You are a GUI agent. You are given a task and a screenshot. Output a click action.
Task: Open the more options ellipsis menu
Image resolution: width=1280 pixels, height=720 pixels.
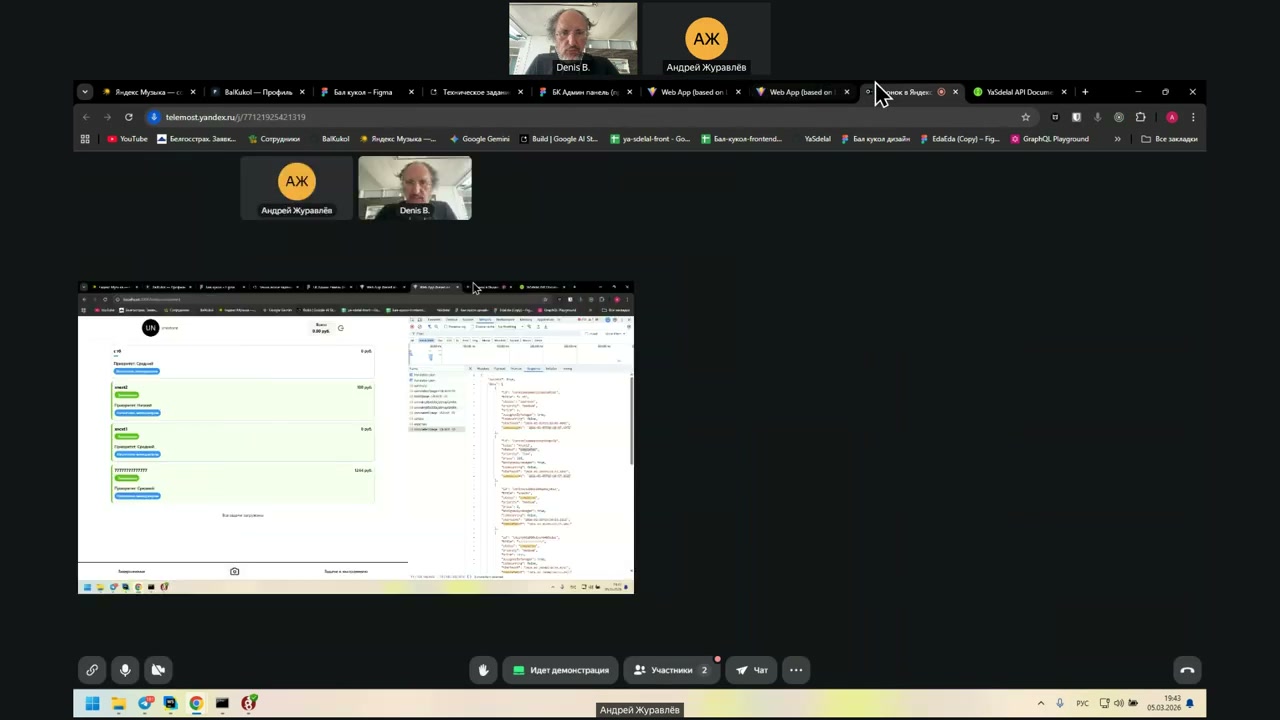[796, 670]
